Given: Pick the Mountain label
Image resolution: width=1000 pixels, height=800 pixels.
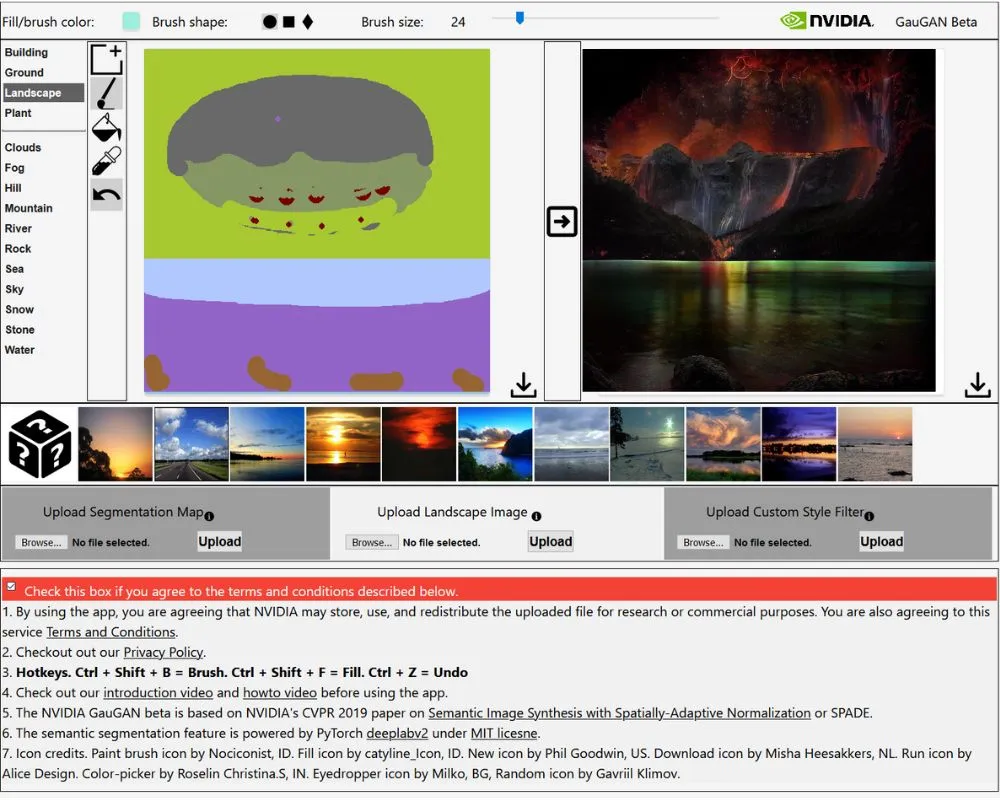Looking at the screenshot, I should 29,208.
